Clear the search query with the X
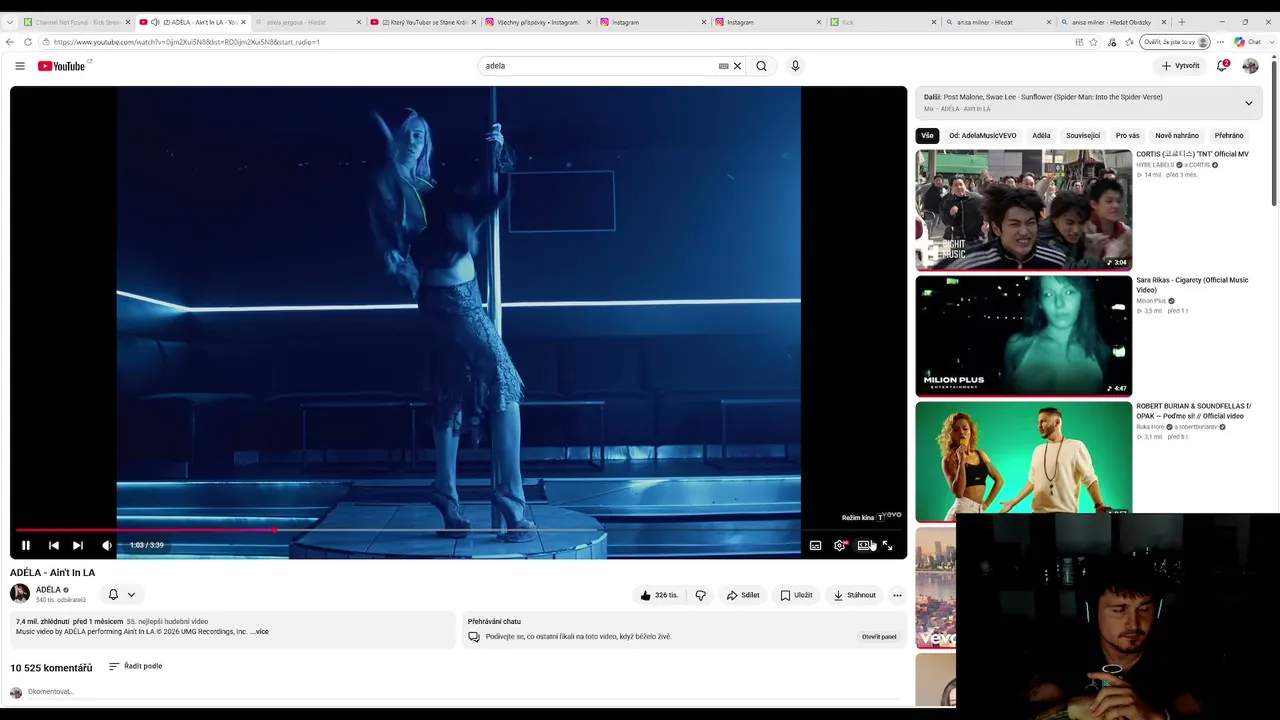Screen dimensions: 1280x720 (738, 66)
